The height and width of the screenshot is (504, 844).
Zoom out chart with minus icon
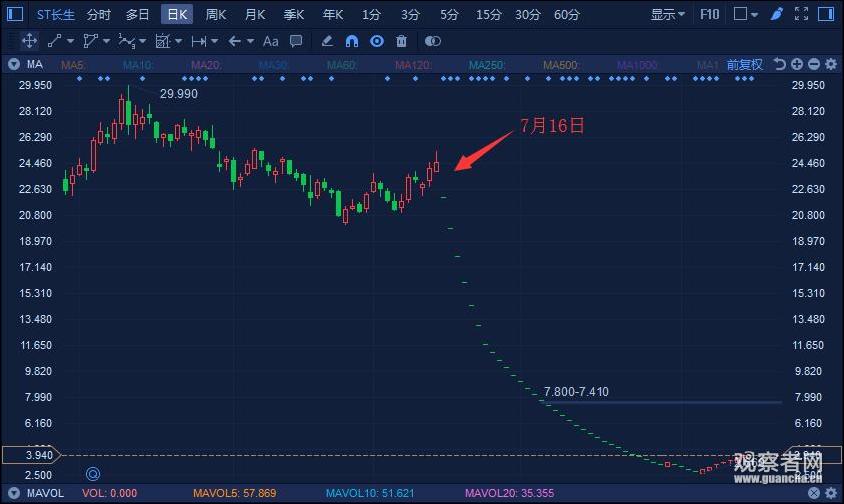coord(814,65)
